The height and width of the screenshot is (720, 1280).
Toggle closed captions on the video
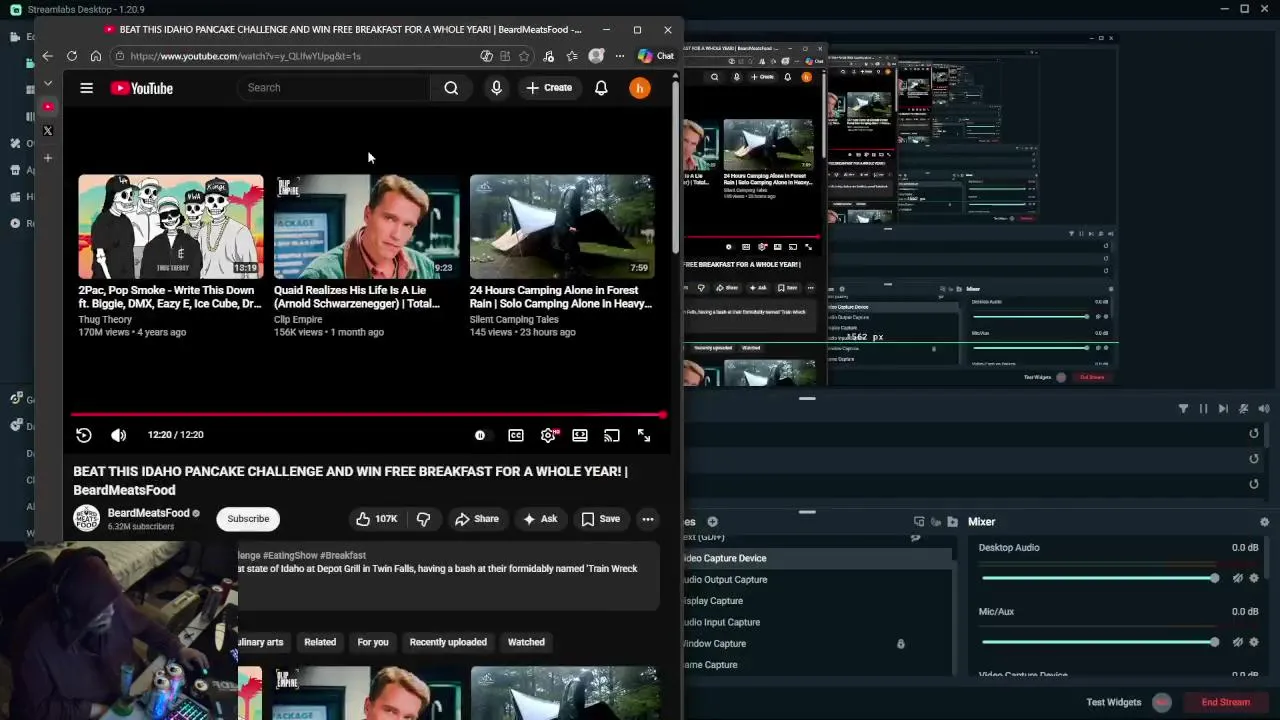(516, 435)
